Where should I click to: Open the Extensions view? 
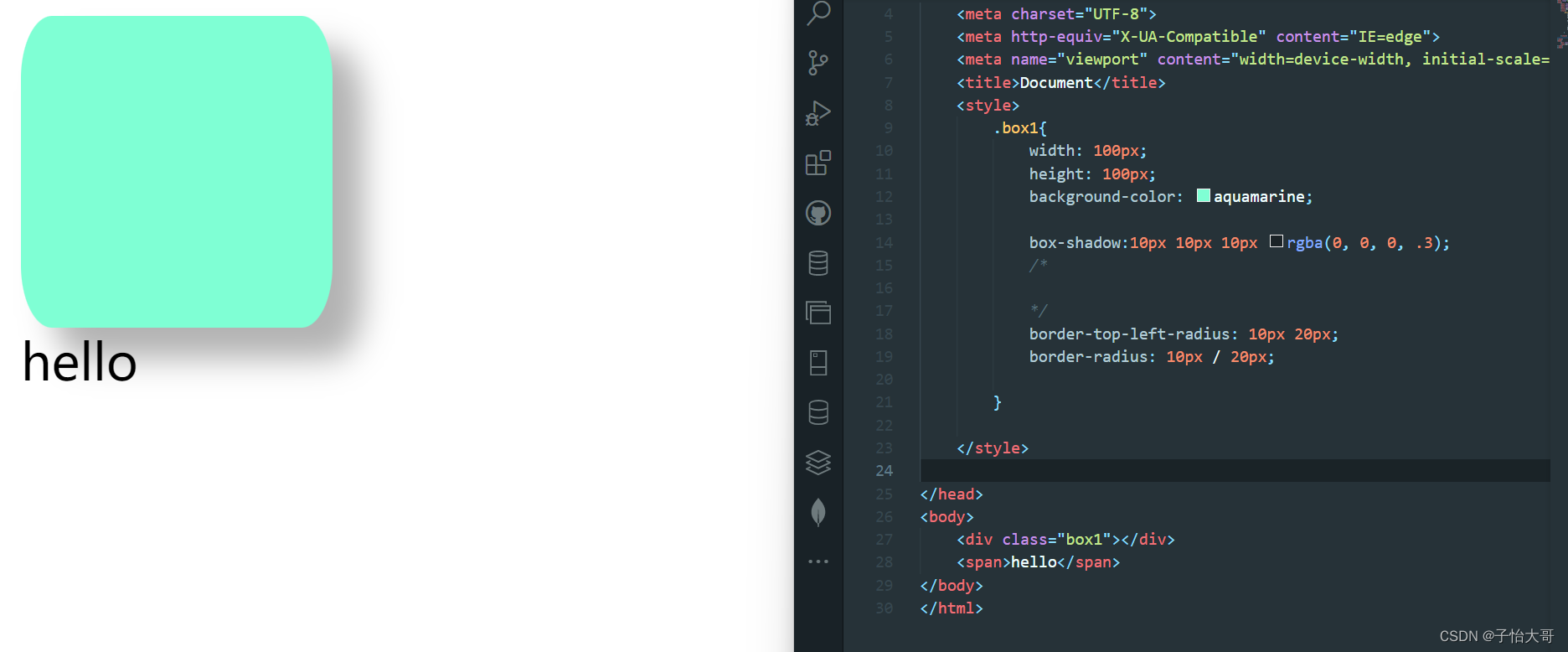coord(818,163)
